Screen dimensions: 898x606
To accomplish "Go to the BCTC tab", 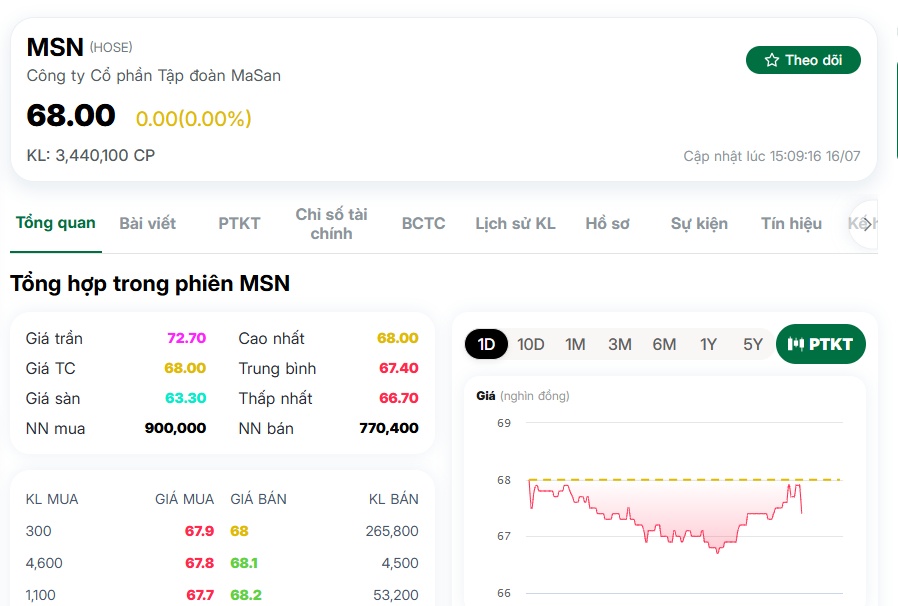I will tap(423, 223).
